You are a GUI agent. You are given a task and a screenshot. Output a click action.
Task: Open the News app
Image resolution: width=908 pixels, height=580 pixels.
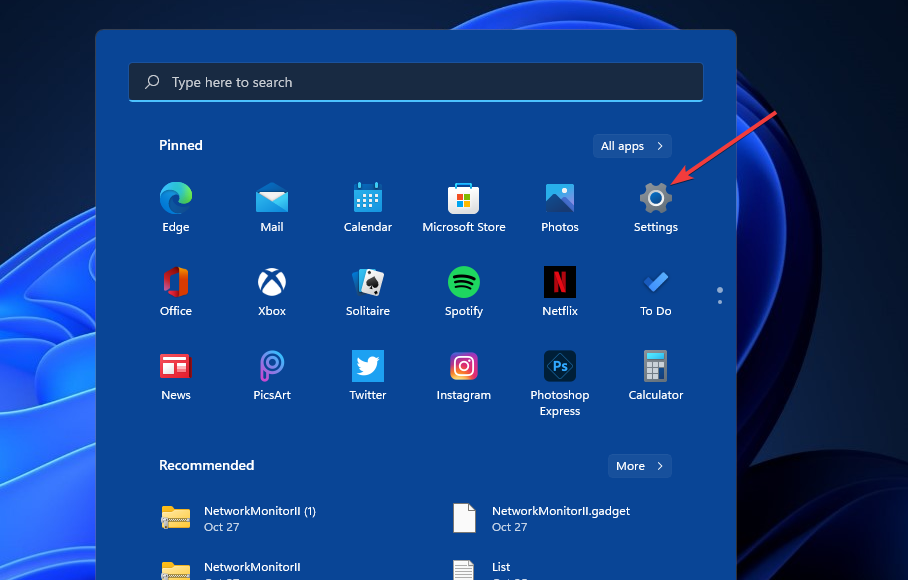coord(175,375)
